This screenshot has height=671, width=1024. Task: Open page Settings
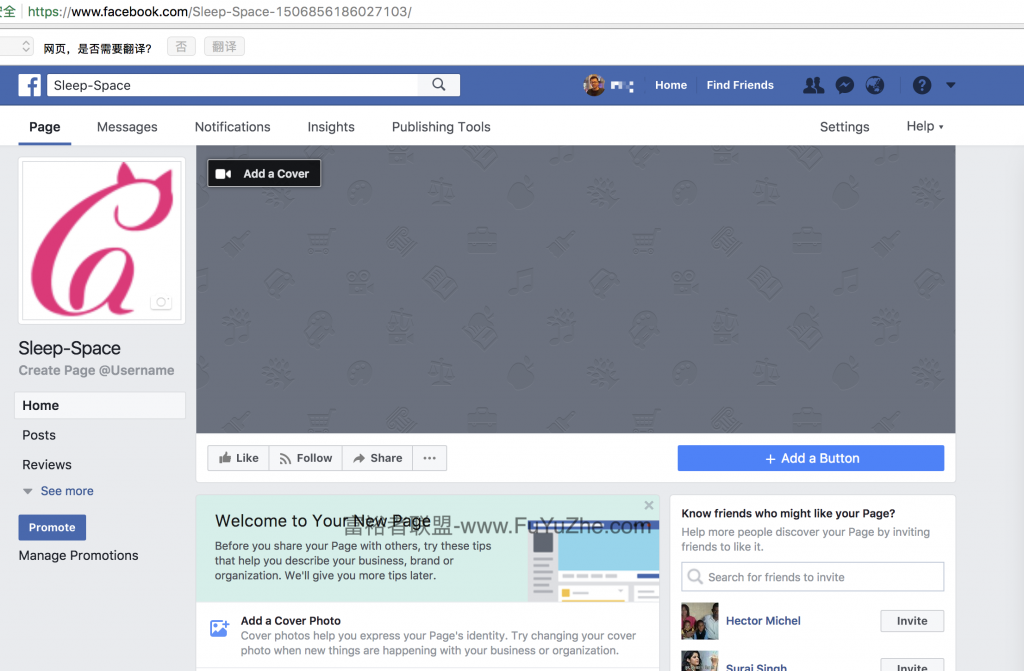click(x=844, y=127)
